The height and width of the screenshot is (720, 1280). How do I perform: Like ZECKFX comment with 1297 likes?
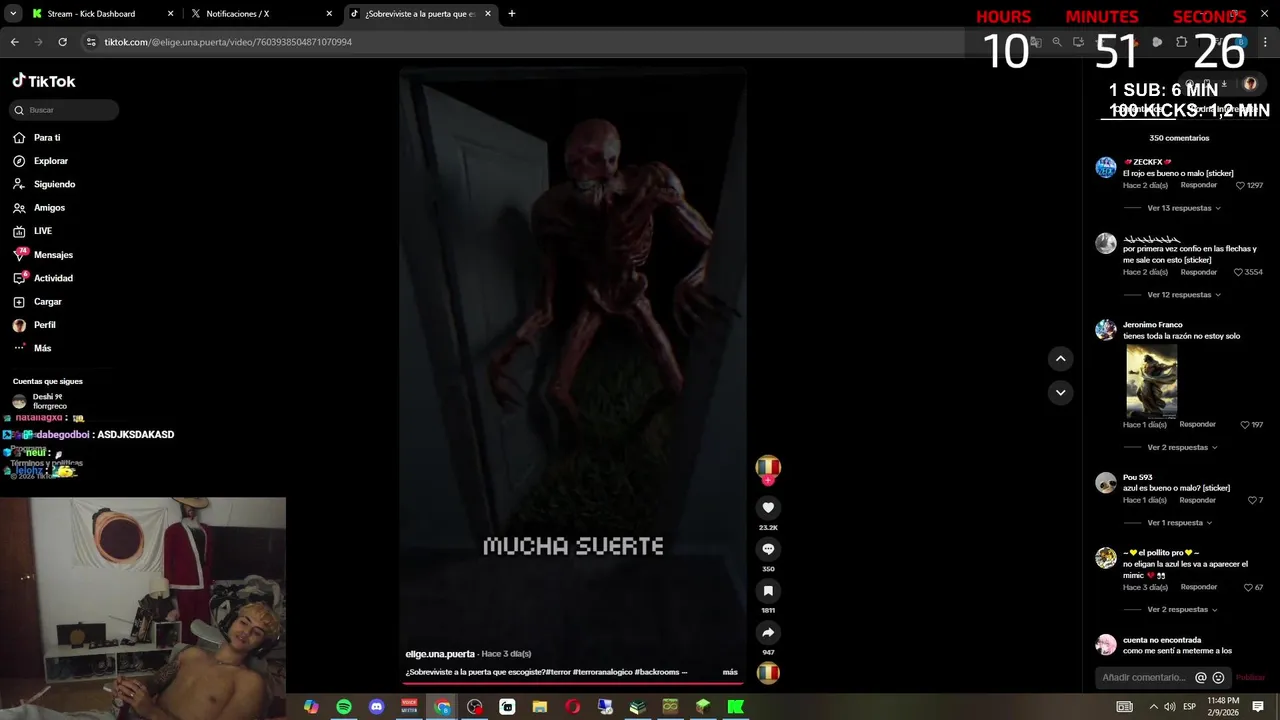1240,185
